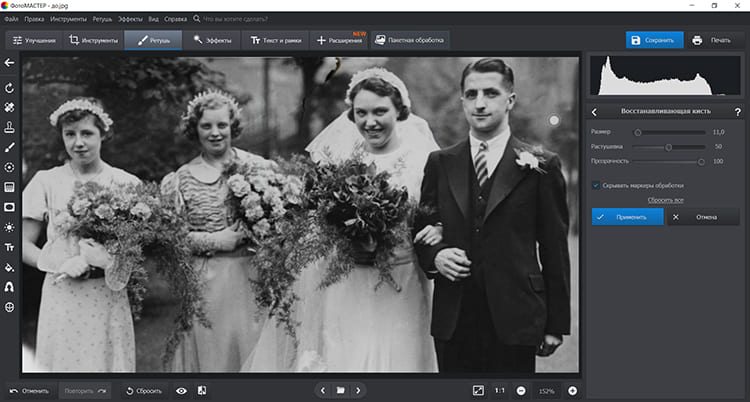The height and width of the screenshot is (402, 750).
Task: Select the brightness sun icon tool
Action: (10, 227)
